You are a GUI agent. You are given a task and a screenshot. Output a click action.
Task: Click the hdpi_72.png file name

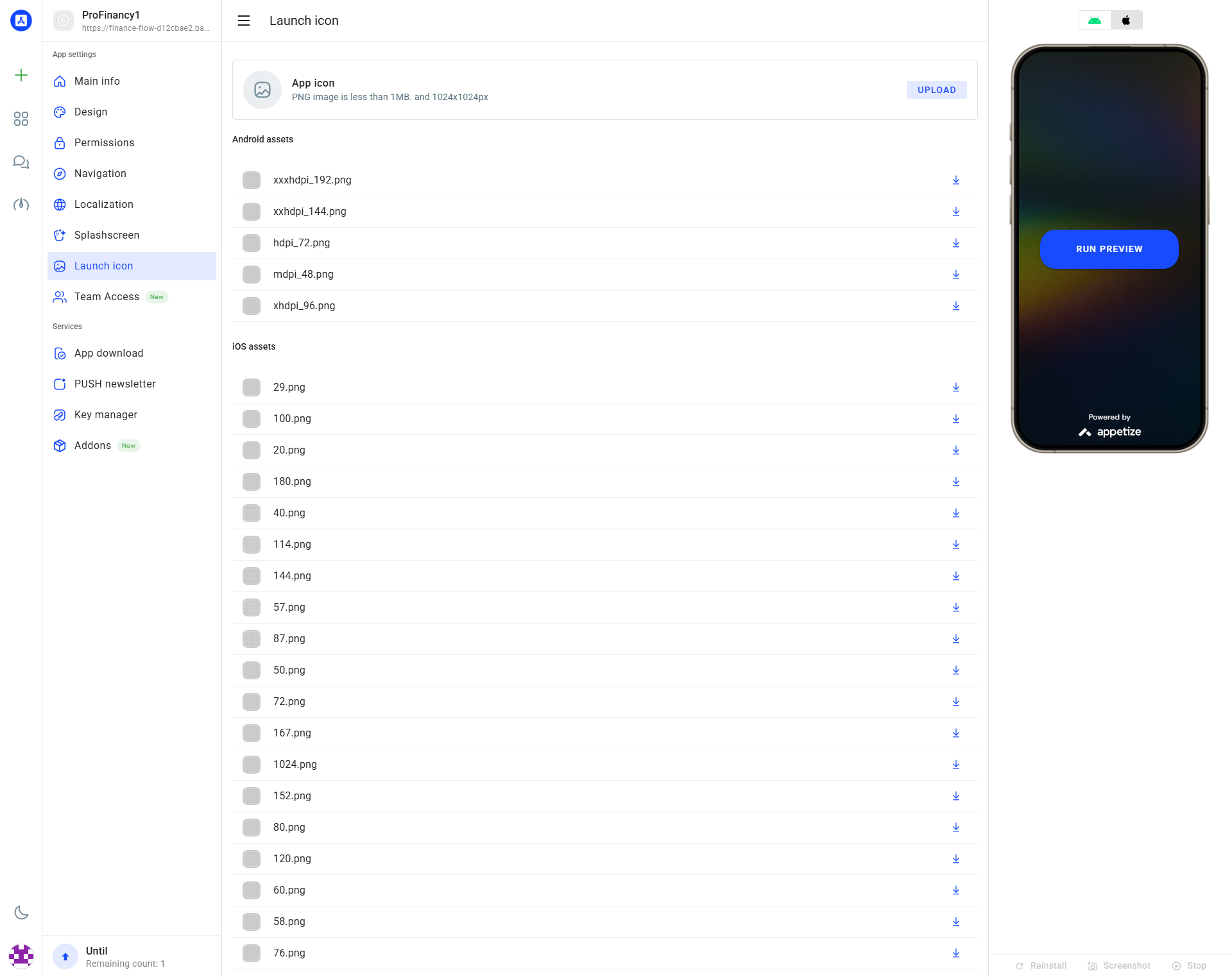[302, 243]
